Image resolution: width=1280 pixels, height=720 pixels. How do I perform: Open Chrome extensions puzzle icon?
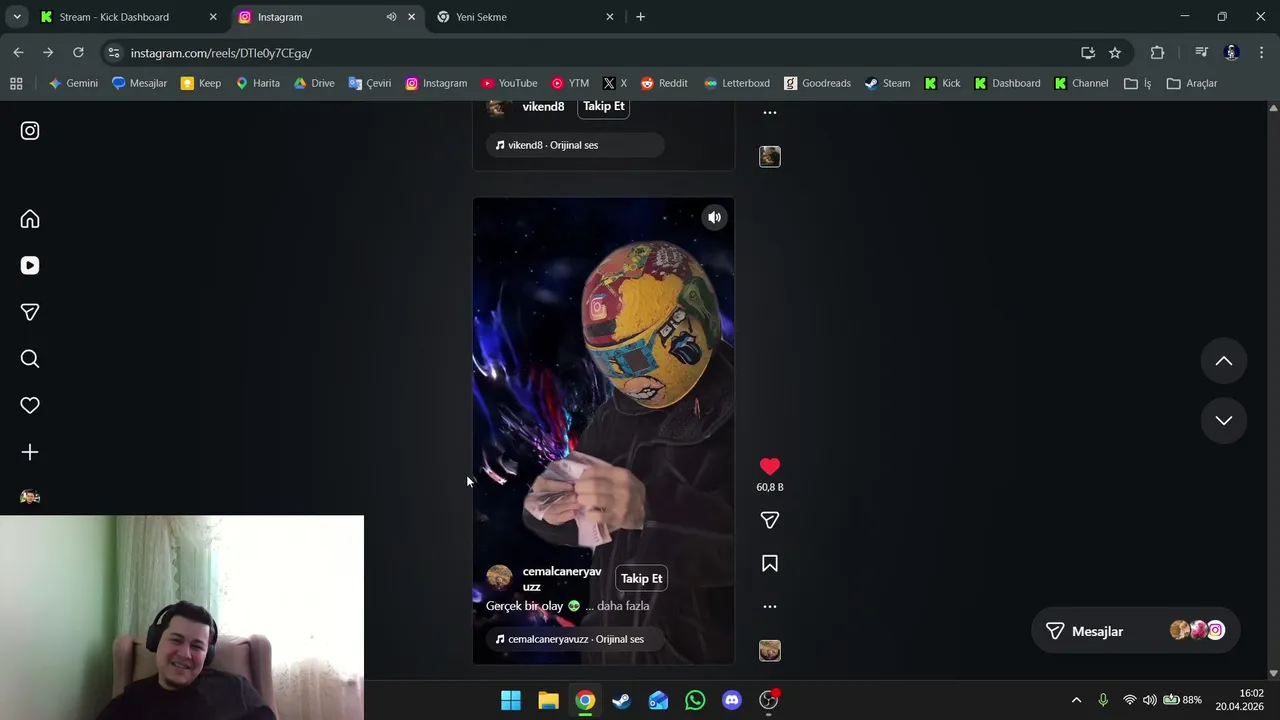(x=1157, y=53)
